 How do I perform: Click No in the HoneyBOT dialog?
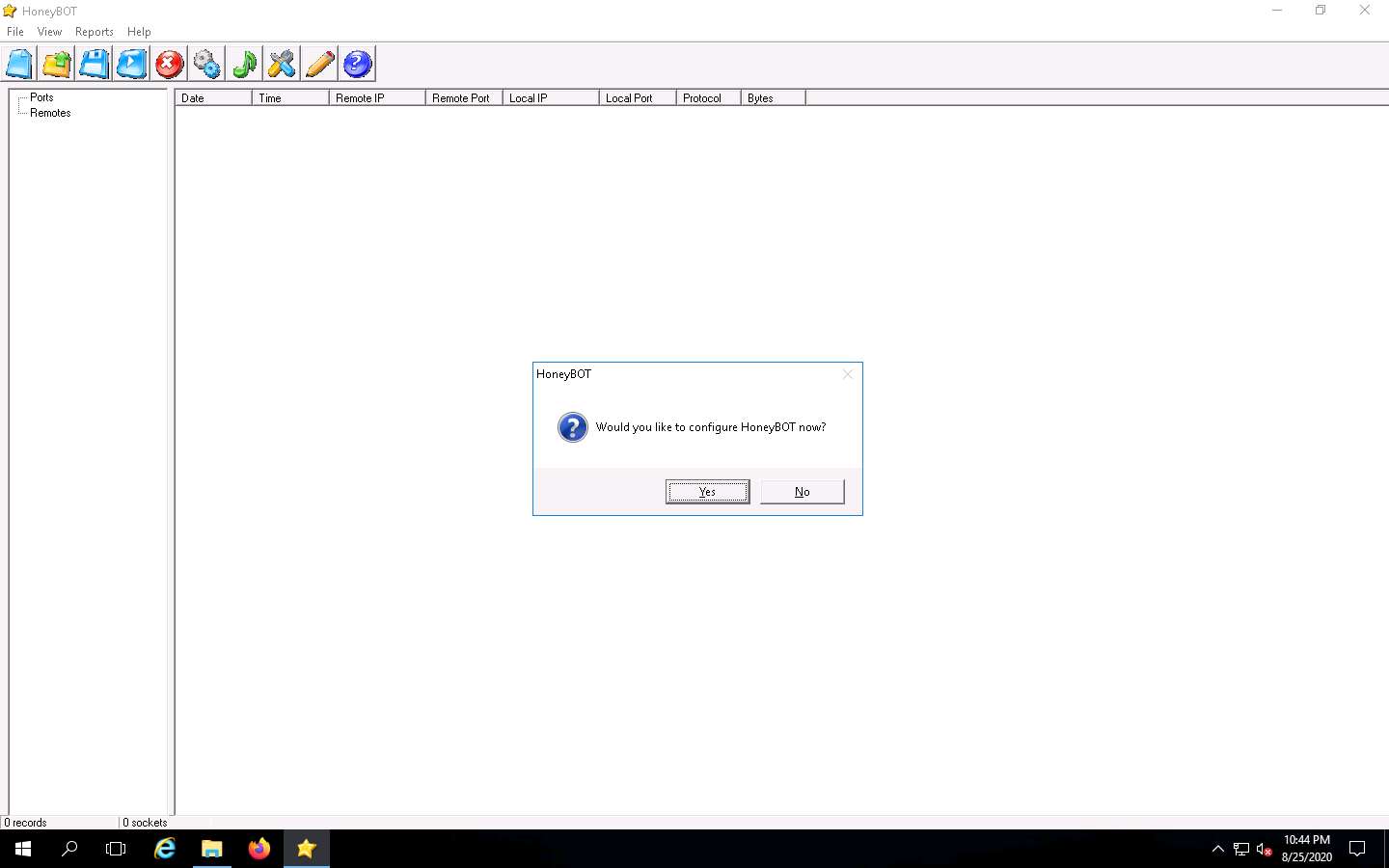click(803, 492)
